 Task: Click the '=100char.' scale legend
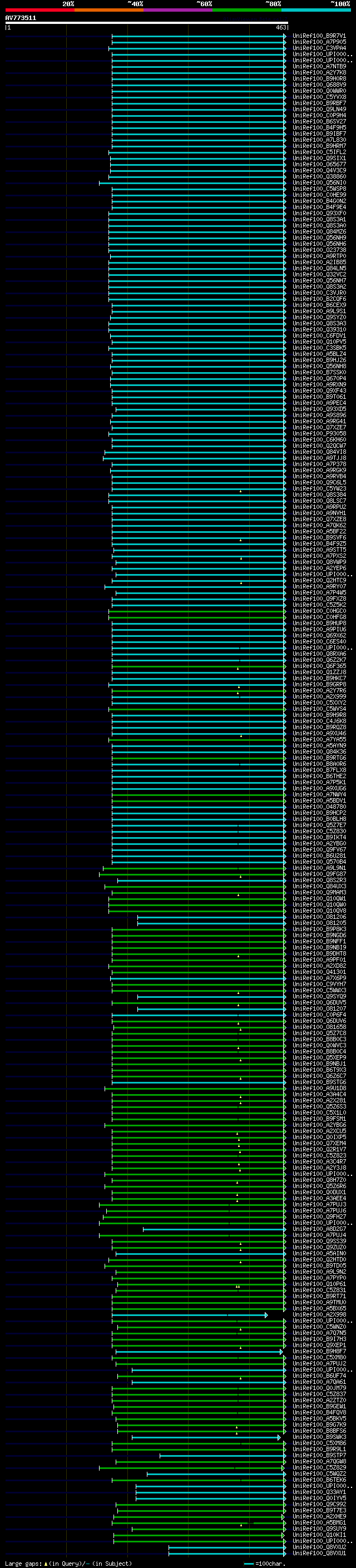[x=264, y=1563]
